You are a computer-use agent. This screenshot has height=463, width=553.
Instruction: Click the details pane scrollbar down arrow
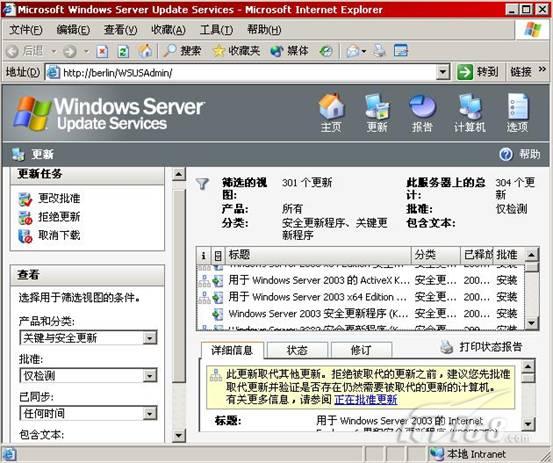(x=528, y=424)
